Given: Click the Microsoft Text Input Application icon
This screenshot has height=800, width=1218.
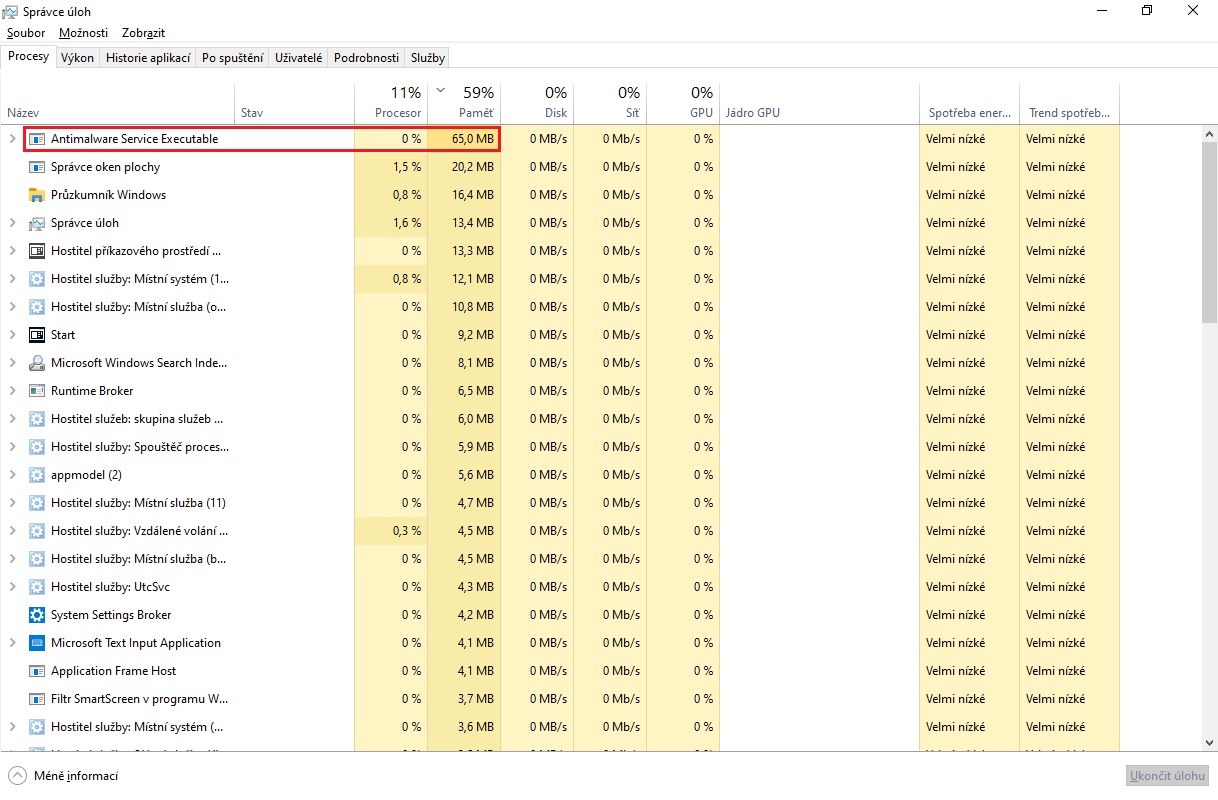Looking at the screenshot, I should click(x=37, y=643).
